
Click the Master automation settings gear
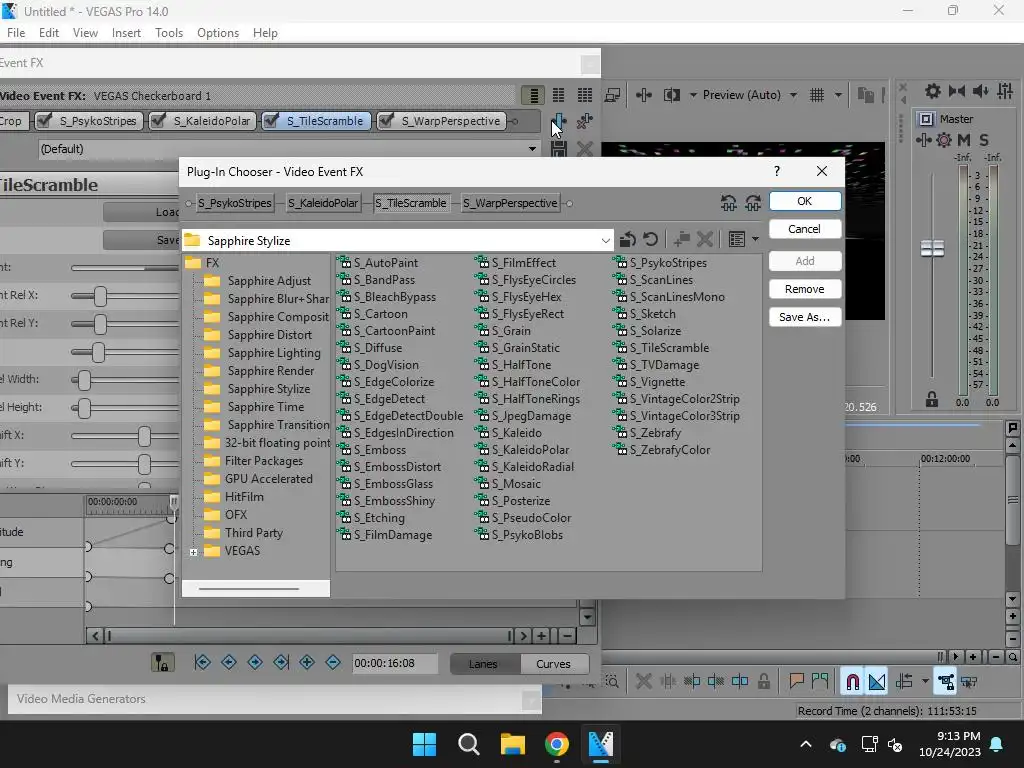[944, 140]
